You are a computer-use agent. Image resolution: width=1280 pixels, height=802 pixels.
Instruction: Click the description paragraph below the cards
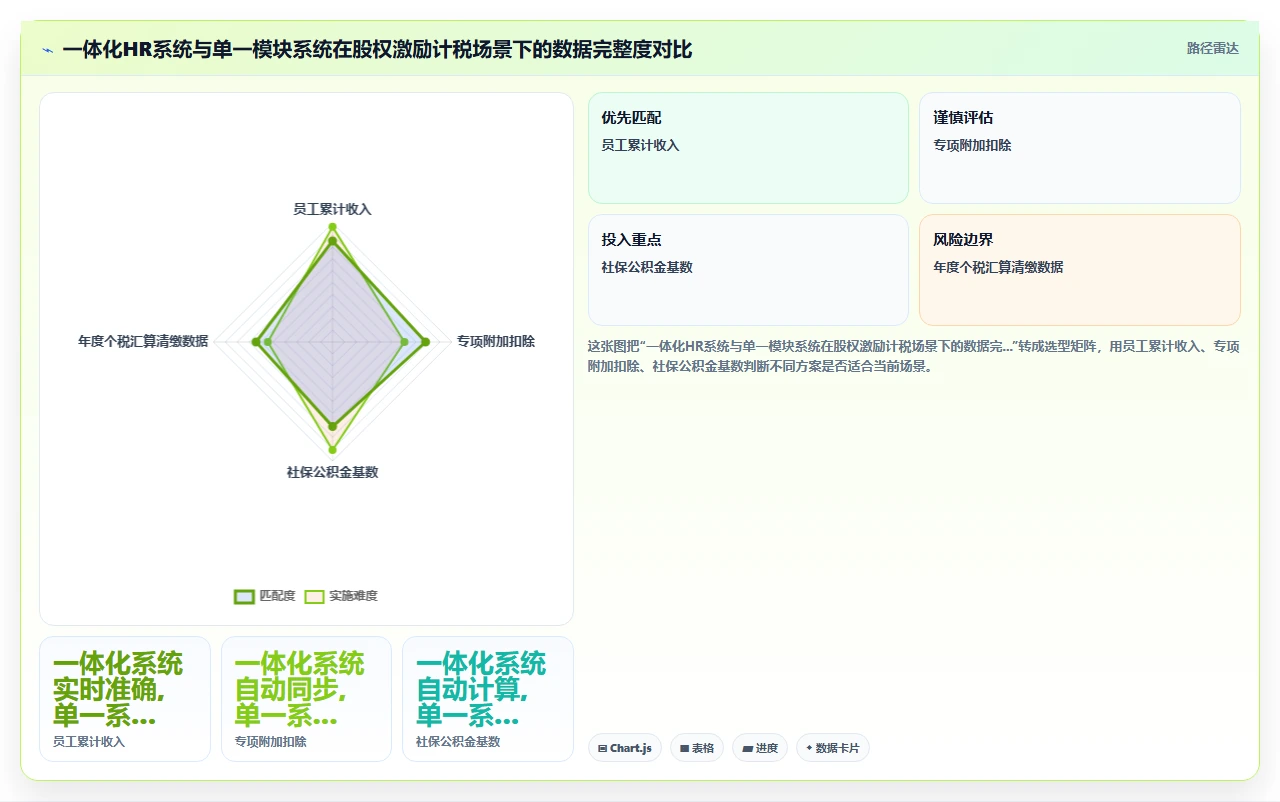(x=914, y=356)
